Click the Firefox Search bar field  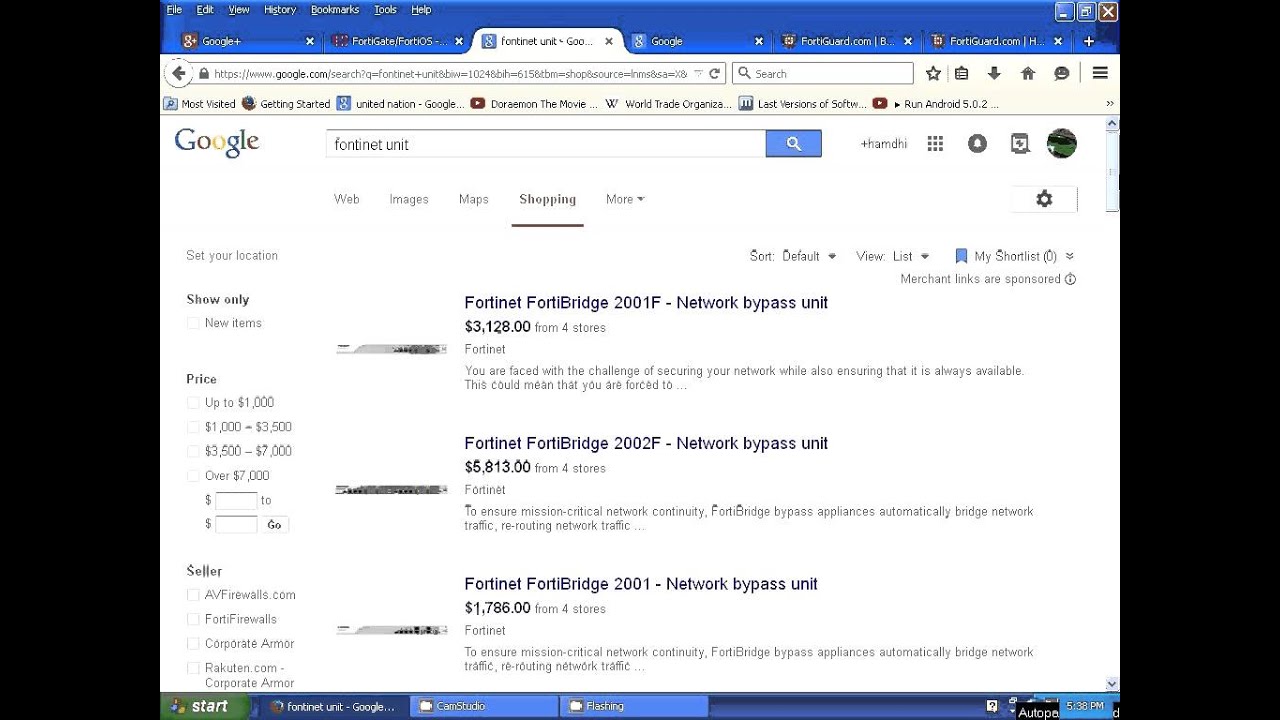coord(823,73)
